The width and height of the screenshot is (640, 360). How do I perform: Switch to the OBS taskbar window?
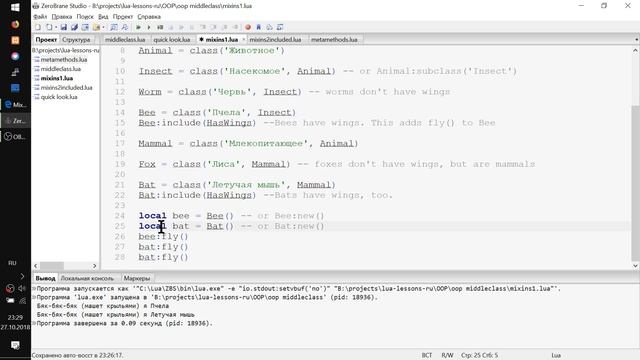(15, 137)
